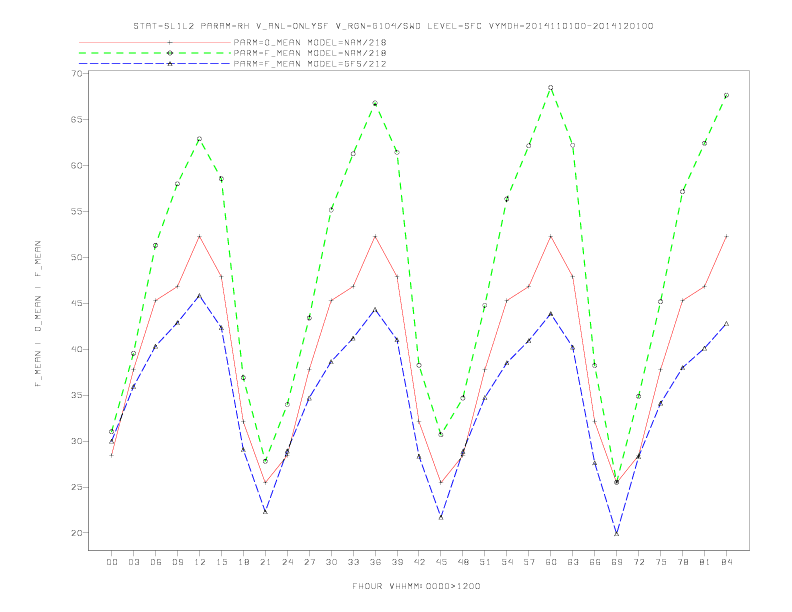
Task: Click the blue dashed legend line sample
Action: point(155,64)
